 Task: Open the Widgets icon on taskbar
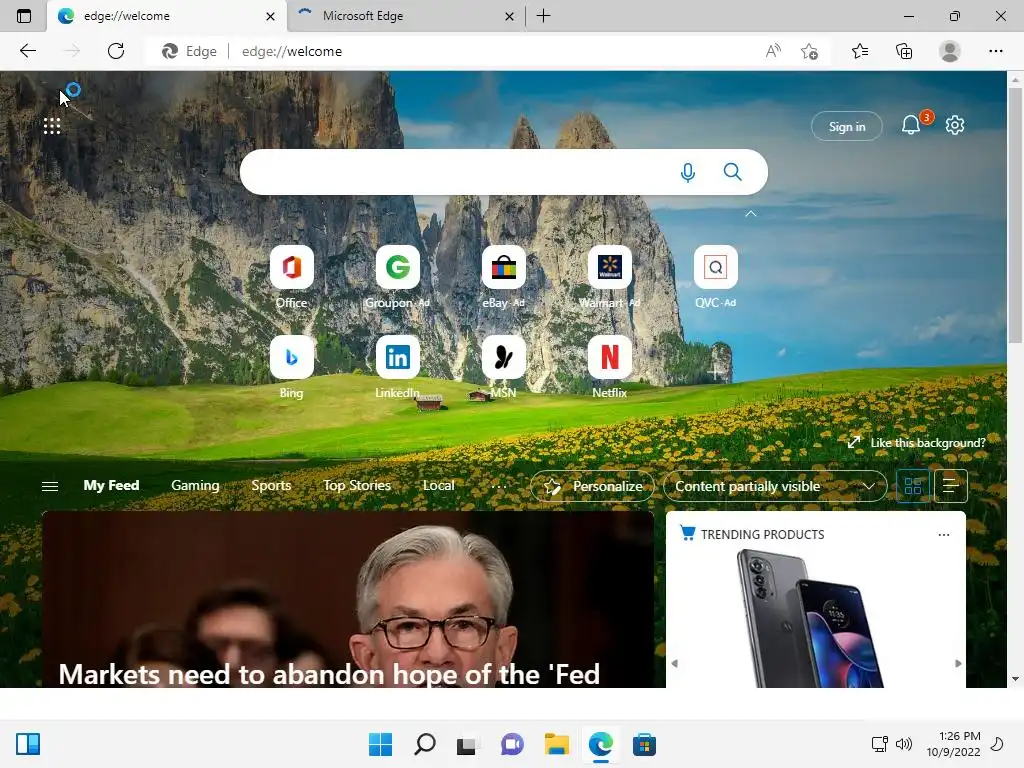coord(27,744)
